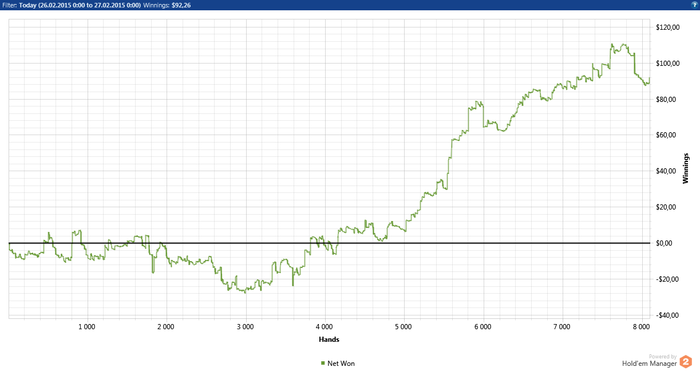Click the -$40,00 y-axis label
Image resolution: width=700 pixels, height=371 pixels.
click(667, 315)
